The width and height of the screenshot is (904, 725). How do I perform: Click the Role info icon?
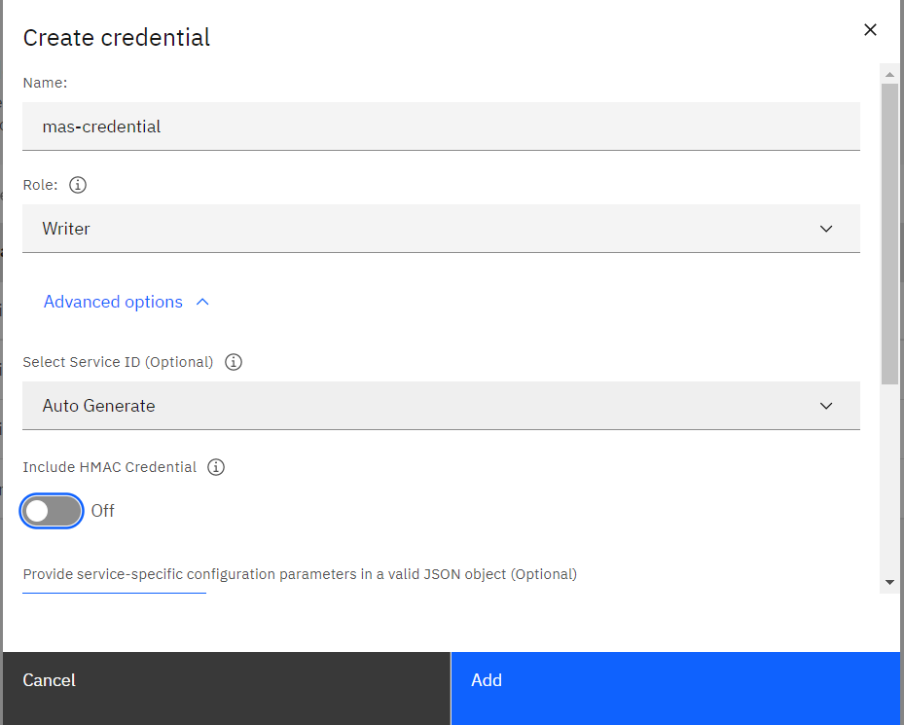[x=78, y=185]
